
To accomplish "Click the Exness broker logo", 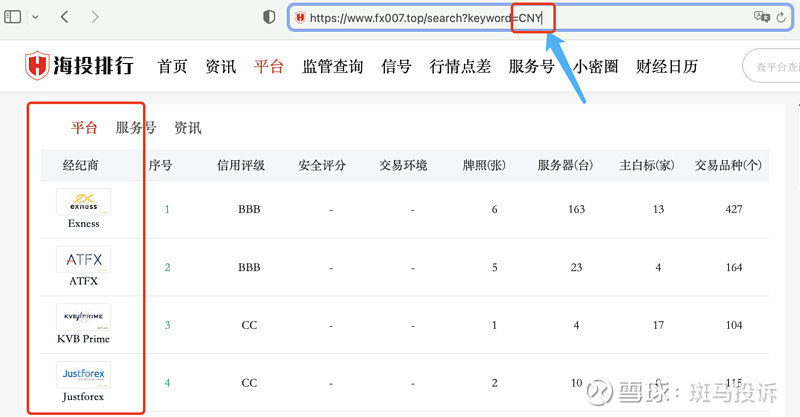I will point(83,202).
